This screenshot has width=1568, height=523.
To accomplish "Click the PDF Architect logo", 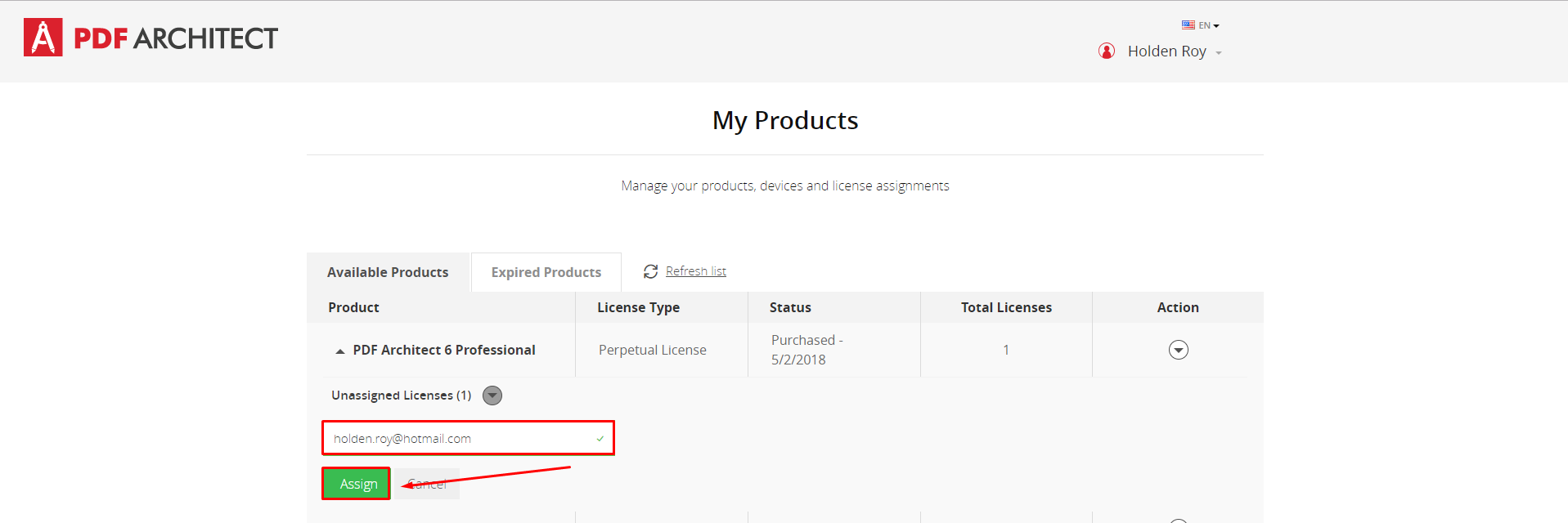I will click(151, 38).
